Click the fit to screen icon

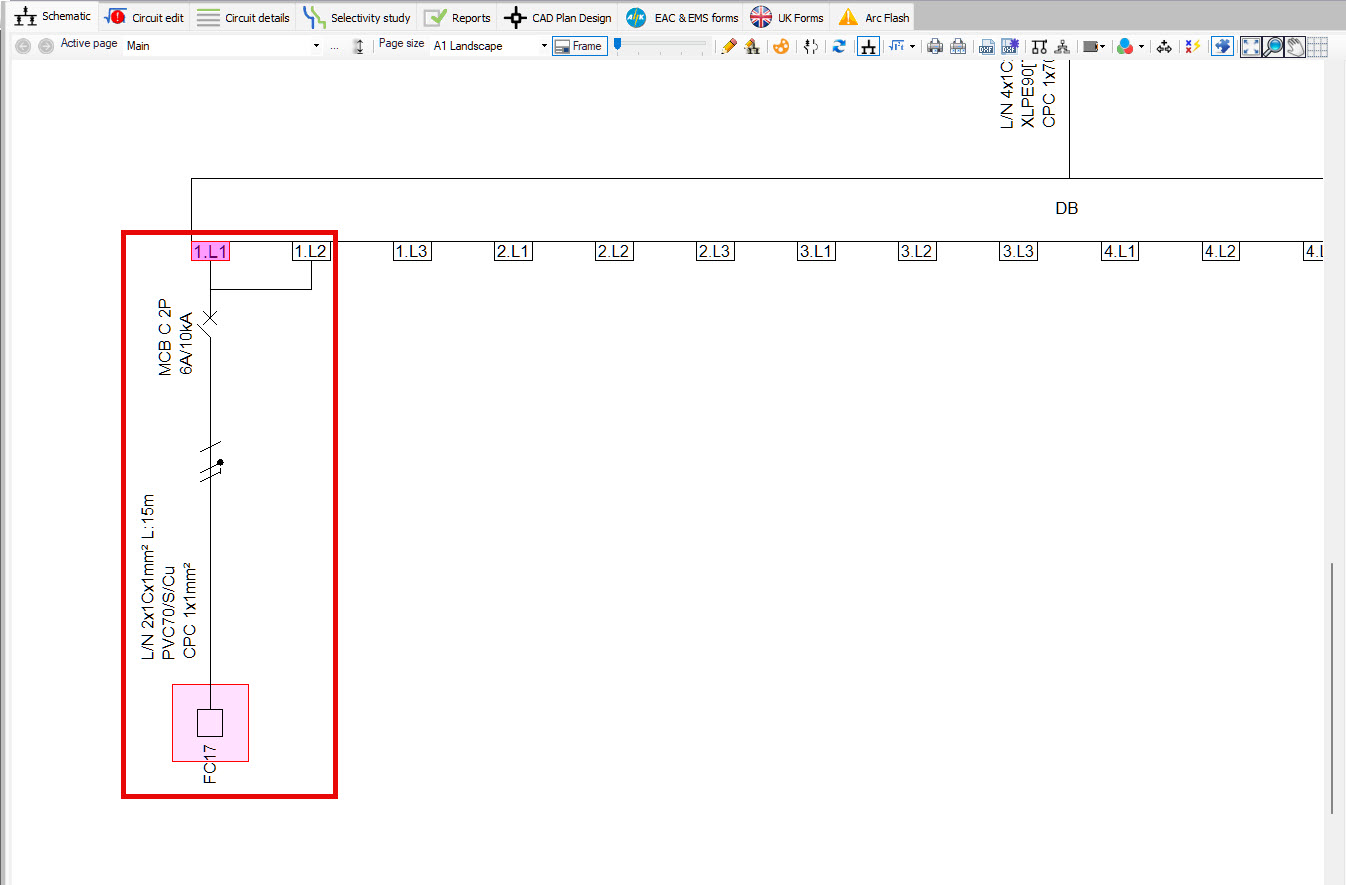point(1251,46)
